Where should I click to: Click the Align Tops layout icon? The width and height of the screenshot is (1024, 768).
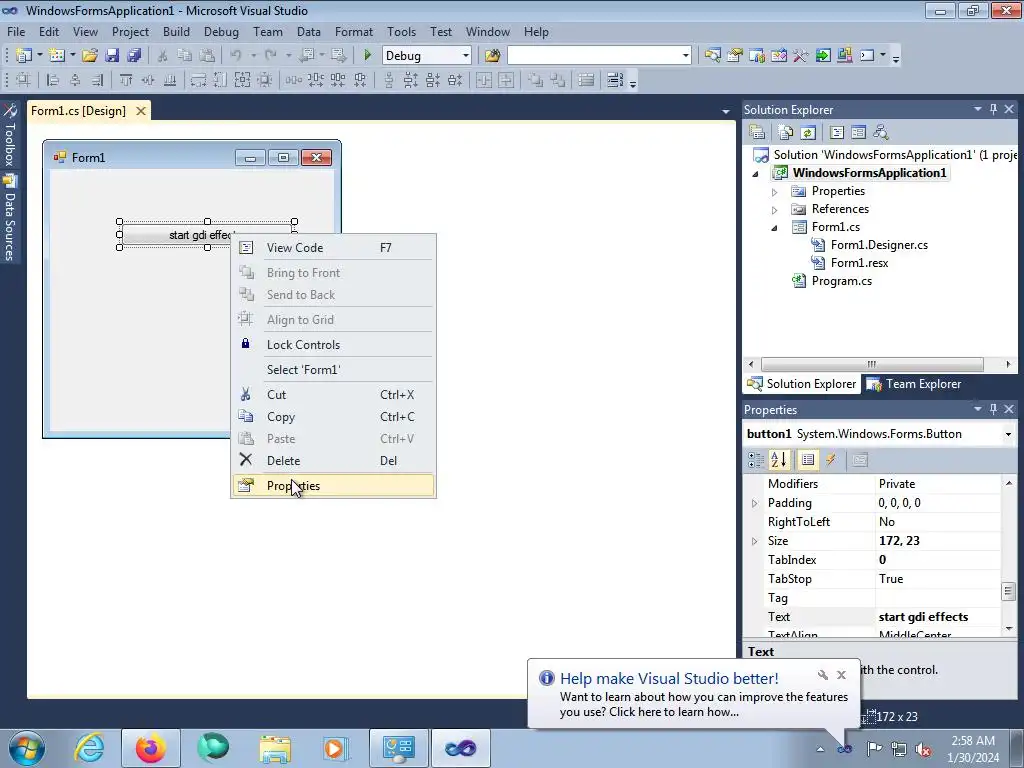click(125, 80)
